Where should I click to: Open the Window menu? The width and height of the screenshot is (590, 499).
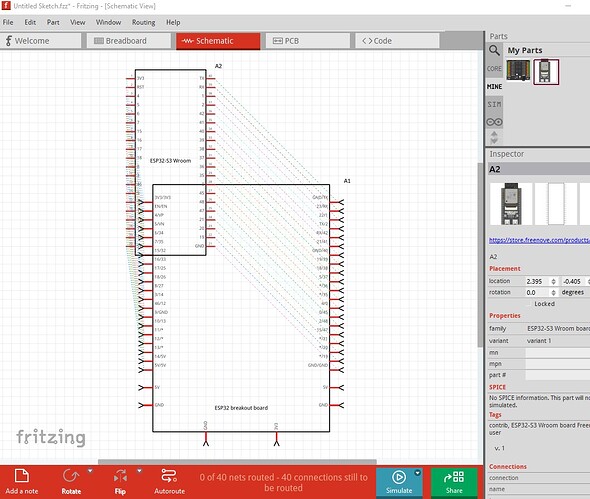point(108,22)
